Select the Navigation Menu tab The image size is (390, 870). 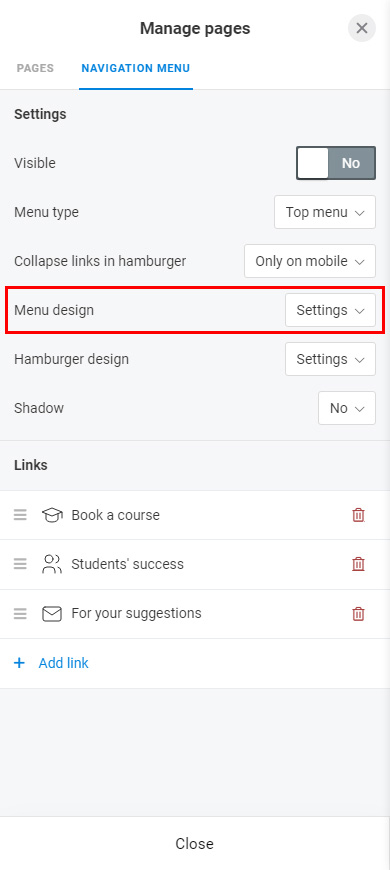pos(136,69)
